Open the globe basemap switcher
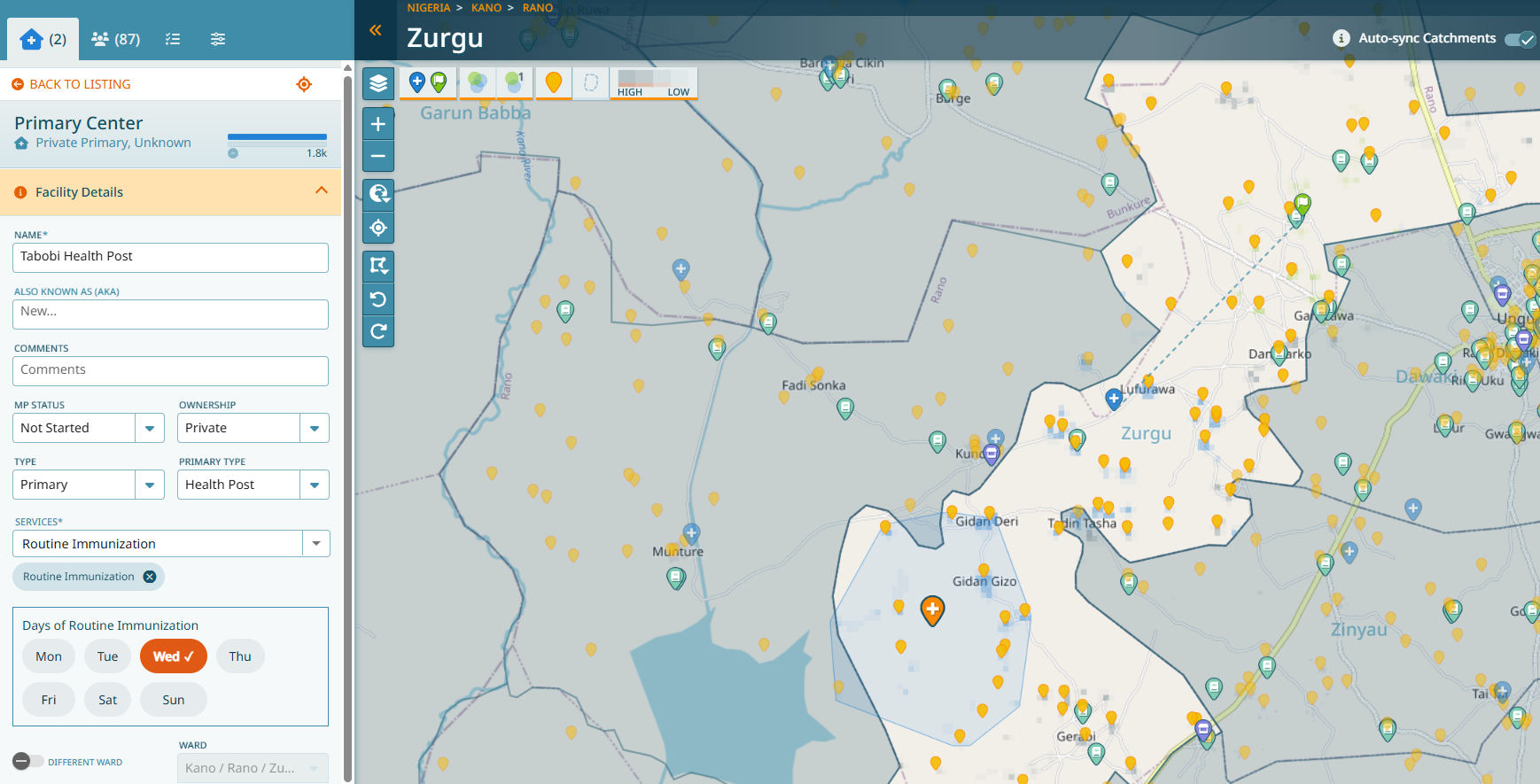1540x784 pixels. (x=378, y=193)
